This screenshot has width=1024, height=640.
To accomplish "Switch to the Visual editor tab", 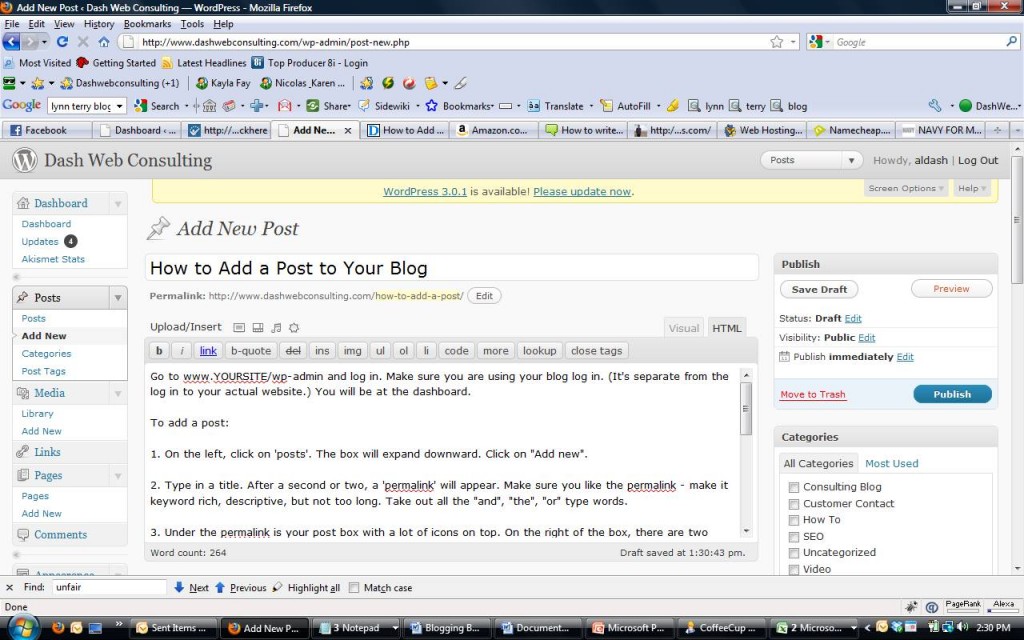I will pos(684,327).
